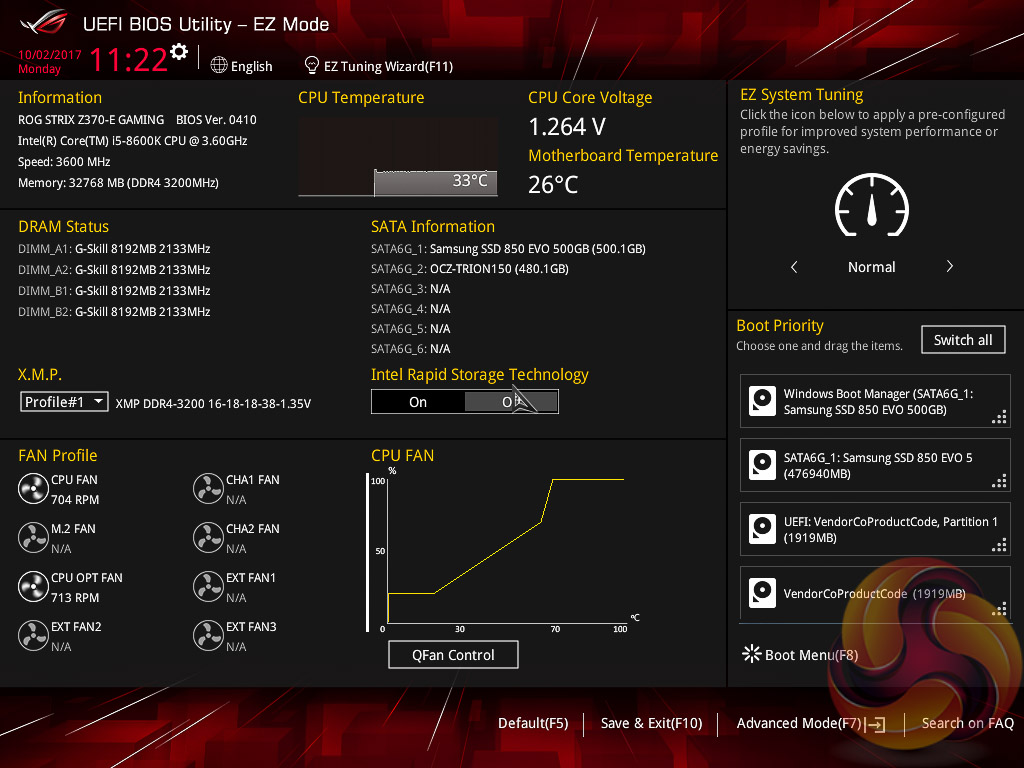Click SATA6G_1 Samsung SSD 850 EVO row
1024x768 pixels.
(x=508, y=249)
